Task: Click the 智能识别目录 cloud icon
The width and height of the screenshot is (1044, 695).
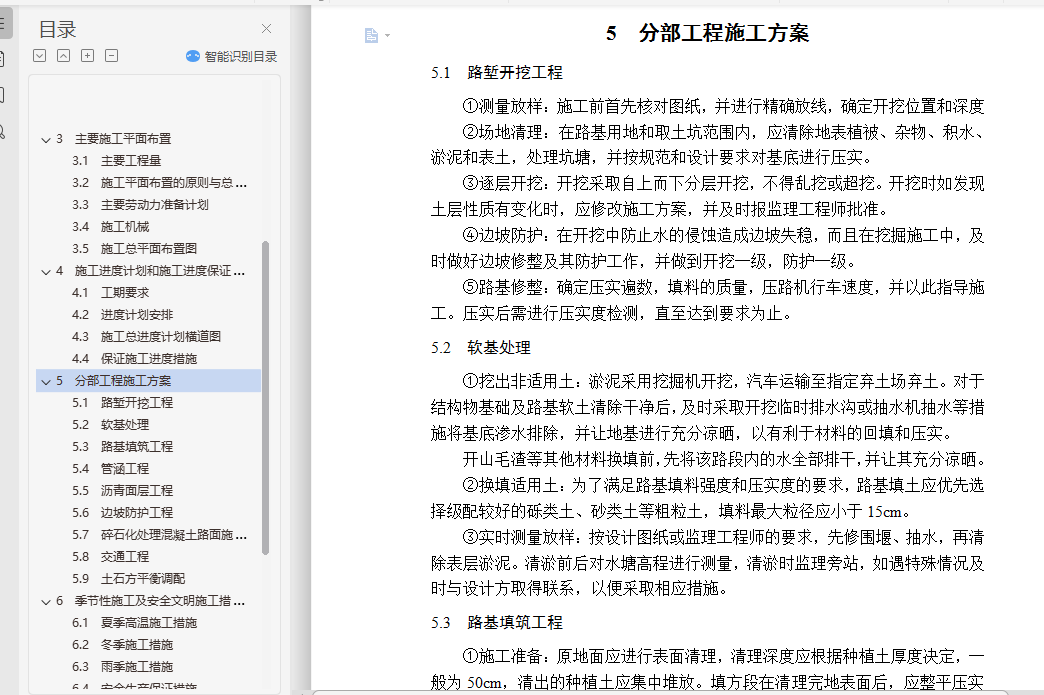Action: tap(193, 57)
